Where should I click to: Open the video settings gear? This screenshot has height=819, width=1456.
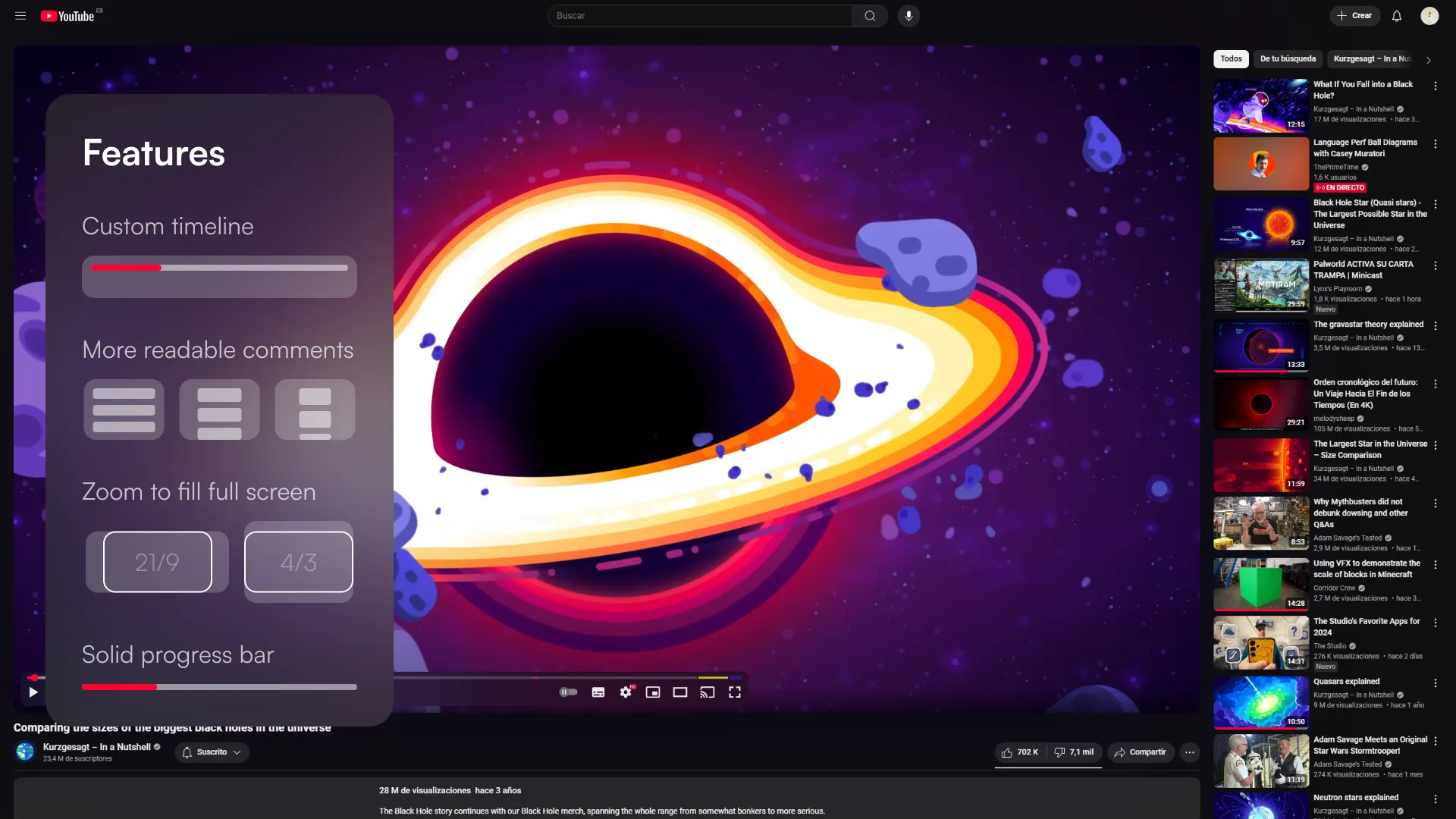point(626,692)
